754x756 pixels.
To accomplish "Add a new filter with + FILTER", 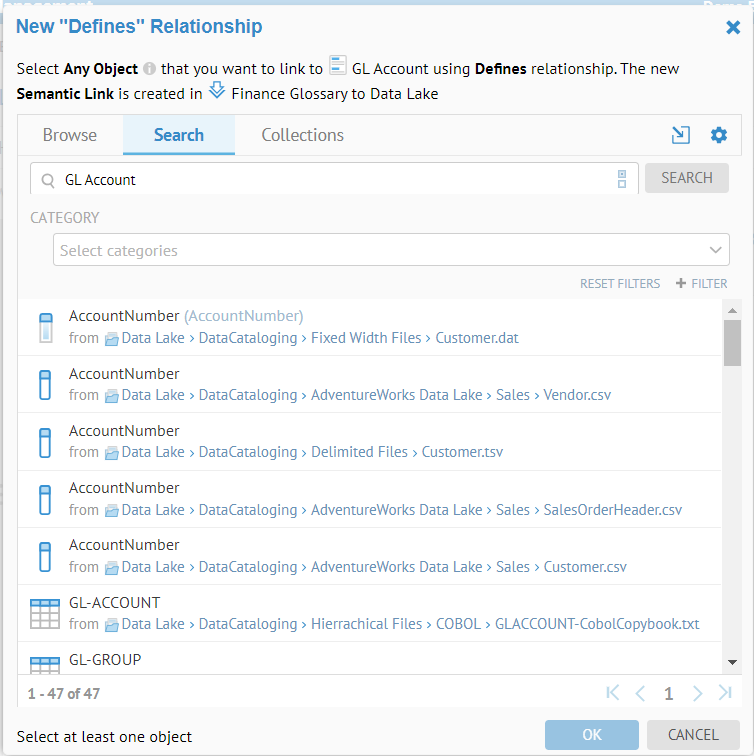I will point(702,284).
